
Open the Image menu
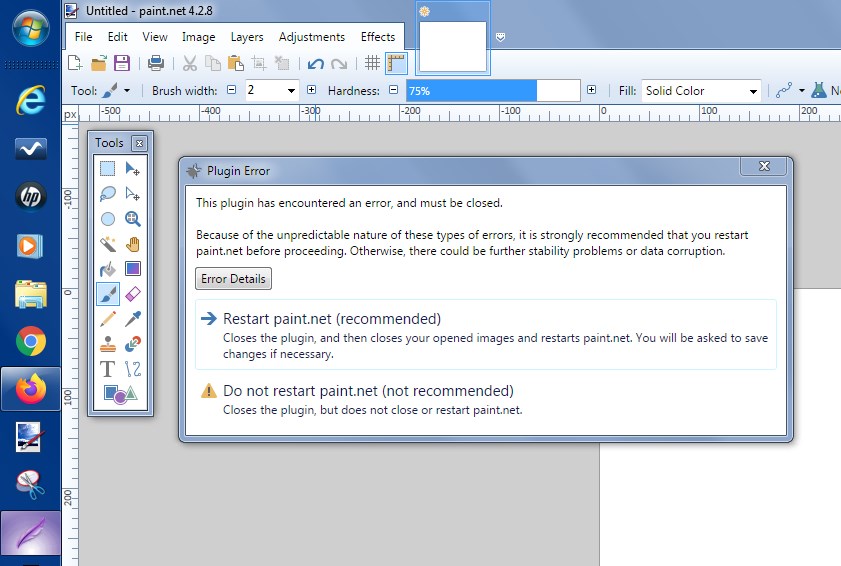pos(198,37)
